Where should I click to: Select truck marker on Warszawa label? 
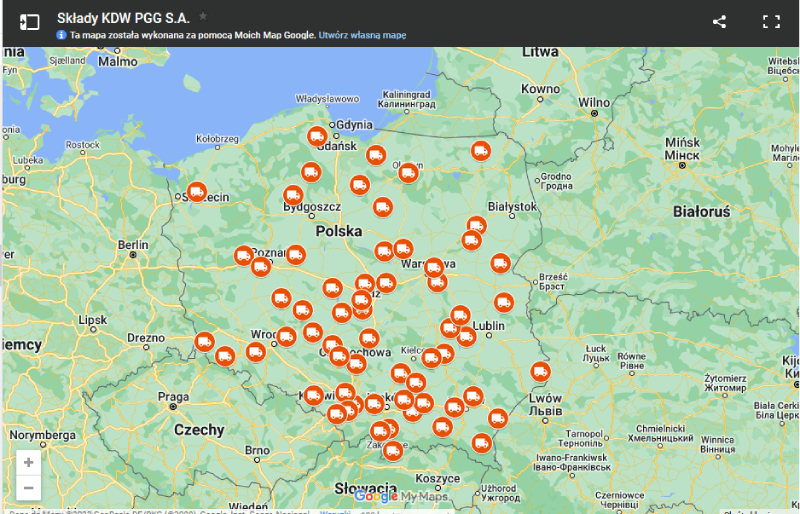point(434,267)
